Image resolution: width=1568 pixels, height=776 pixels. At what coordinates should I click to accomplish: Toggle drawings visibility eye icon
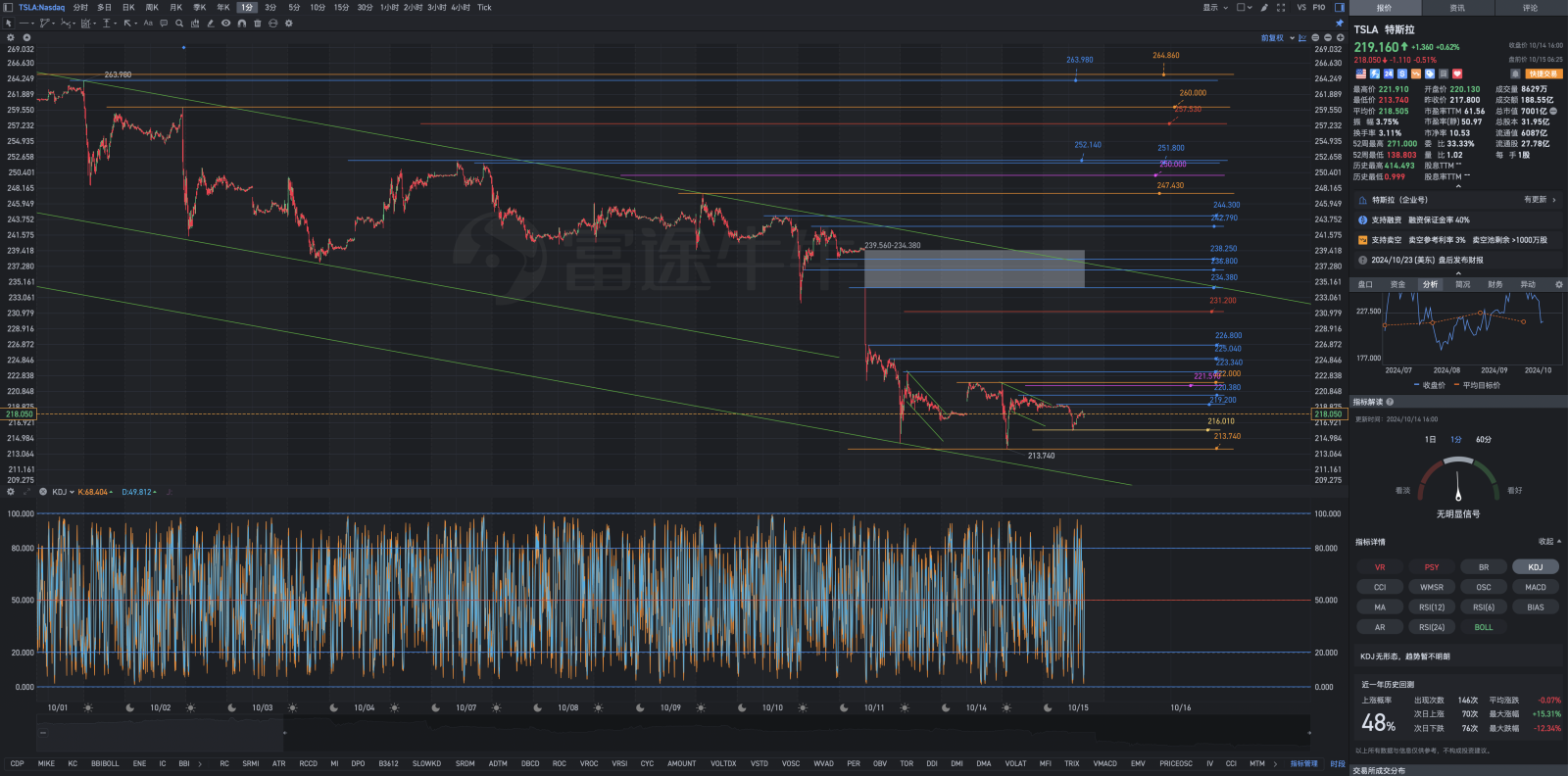click(x=226, y=23)
